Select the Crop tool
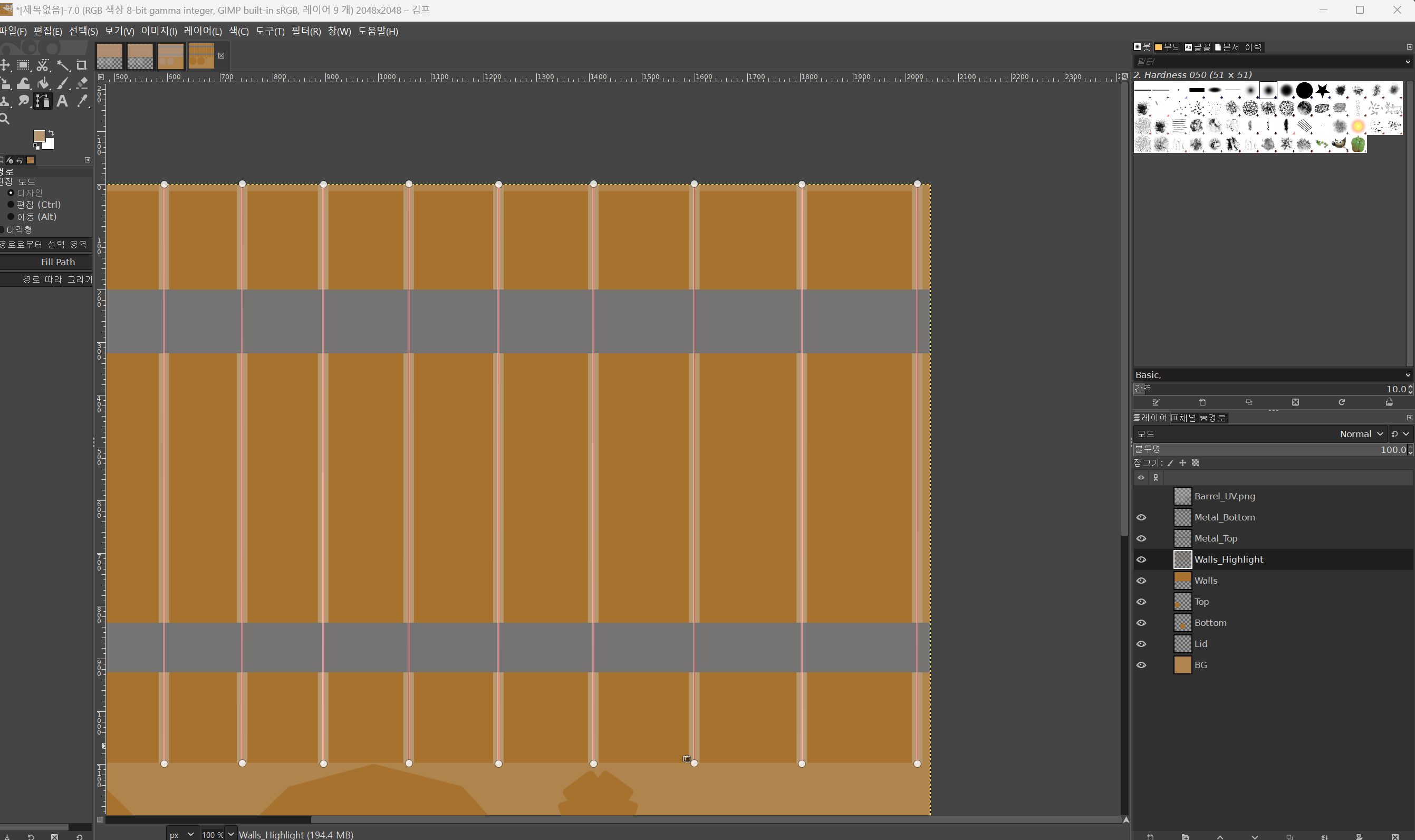Viewport: 1415px width, 840px height. click(x=82, y=66)
